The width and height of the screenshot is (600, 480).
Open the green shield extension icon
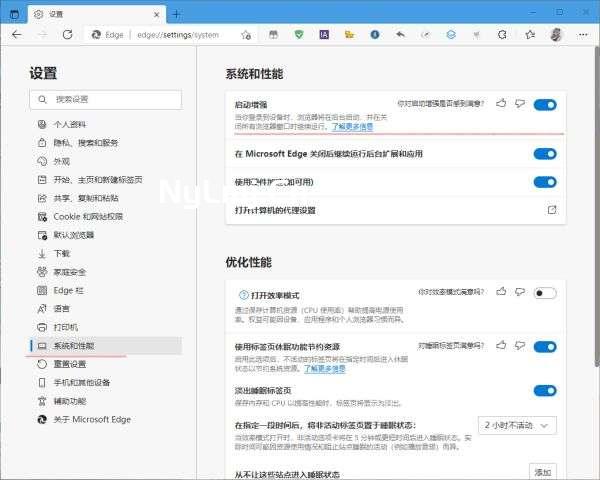coord(299,35)
